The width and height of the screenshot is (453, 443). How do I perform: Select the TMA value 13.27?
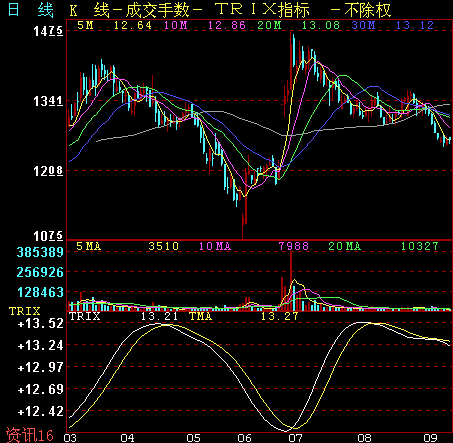(x=279, y=316)
